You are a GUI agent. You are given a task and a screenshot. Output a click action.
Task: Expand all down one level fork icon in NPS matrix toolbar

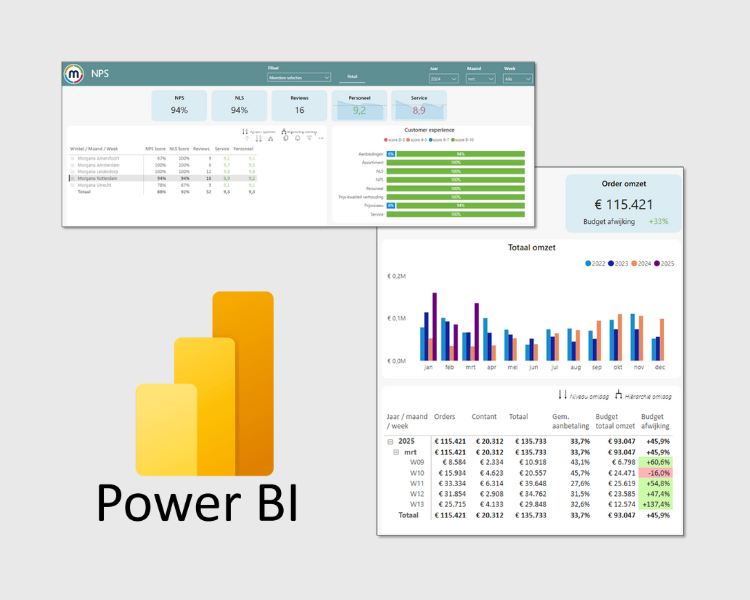point(270,138)
